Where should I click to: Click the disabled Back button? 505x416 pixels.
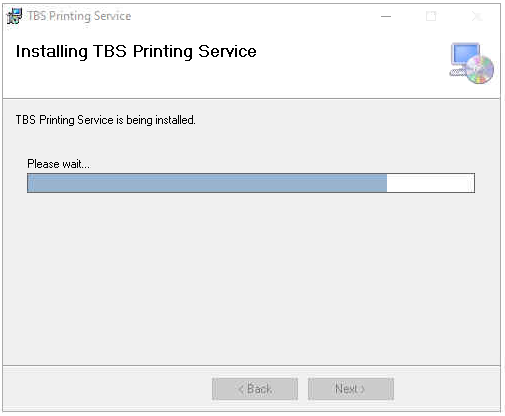255,389
